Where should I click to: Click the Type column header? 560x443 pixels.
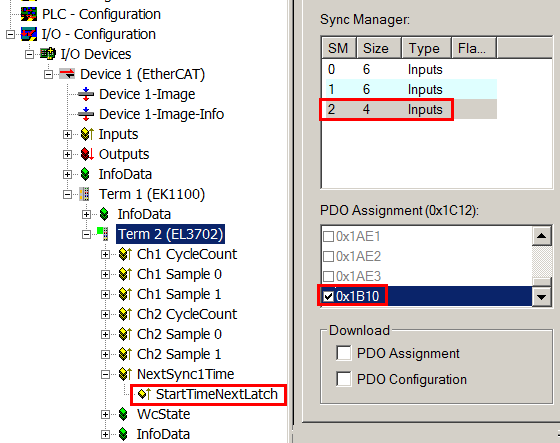pyautogui.click(x=427, y=48)
